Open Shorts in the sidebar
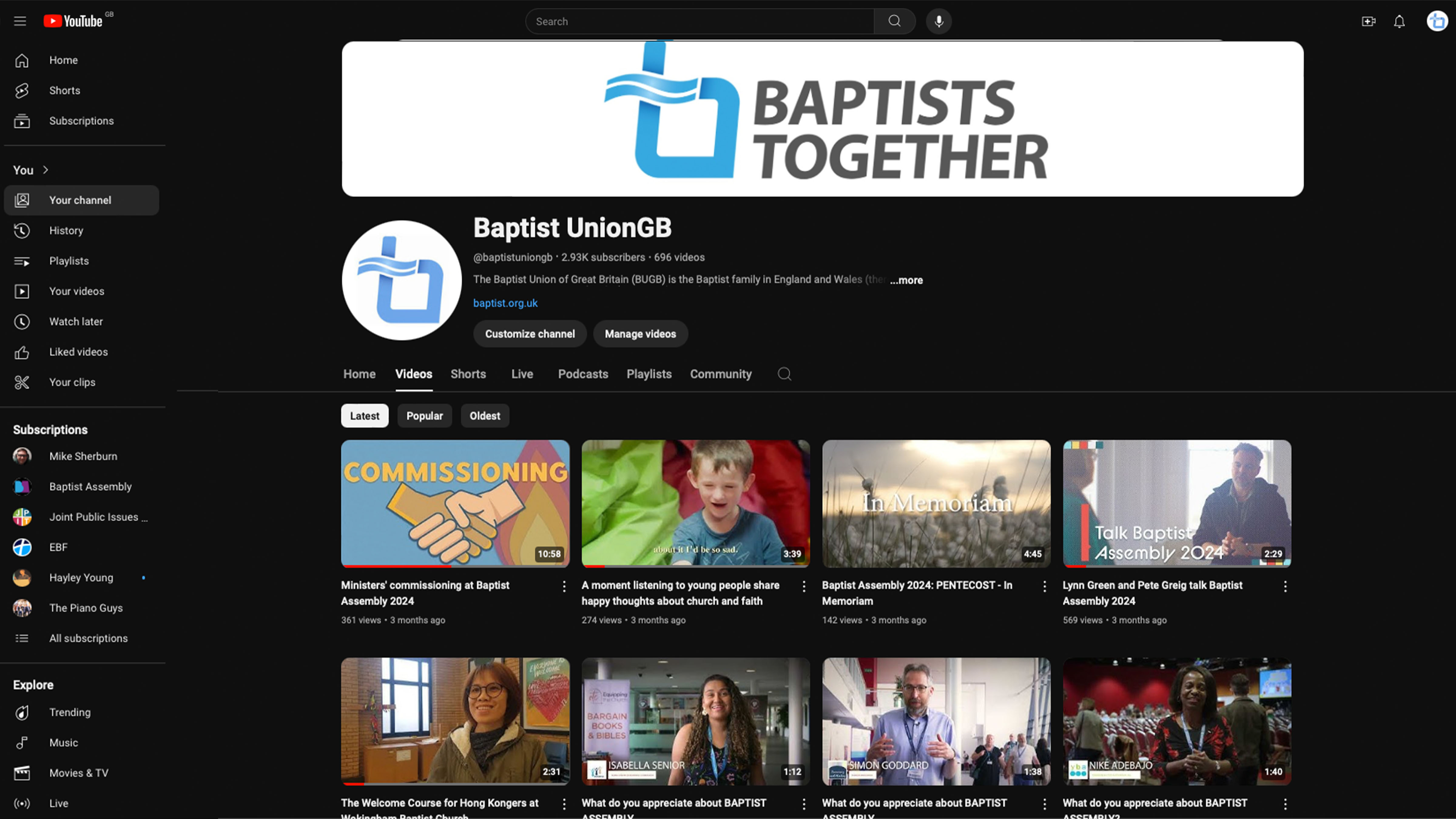The height and width of the screenshot is (819, 1456). 81,90
